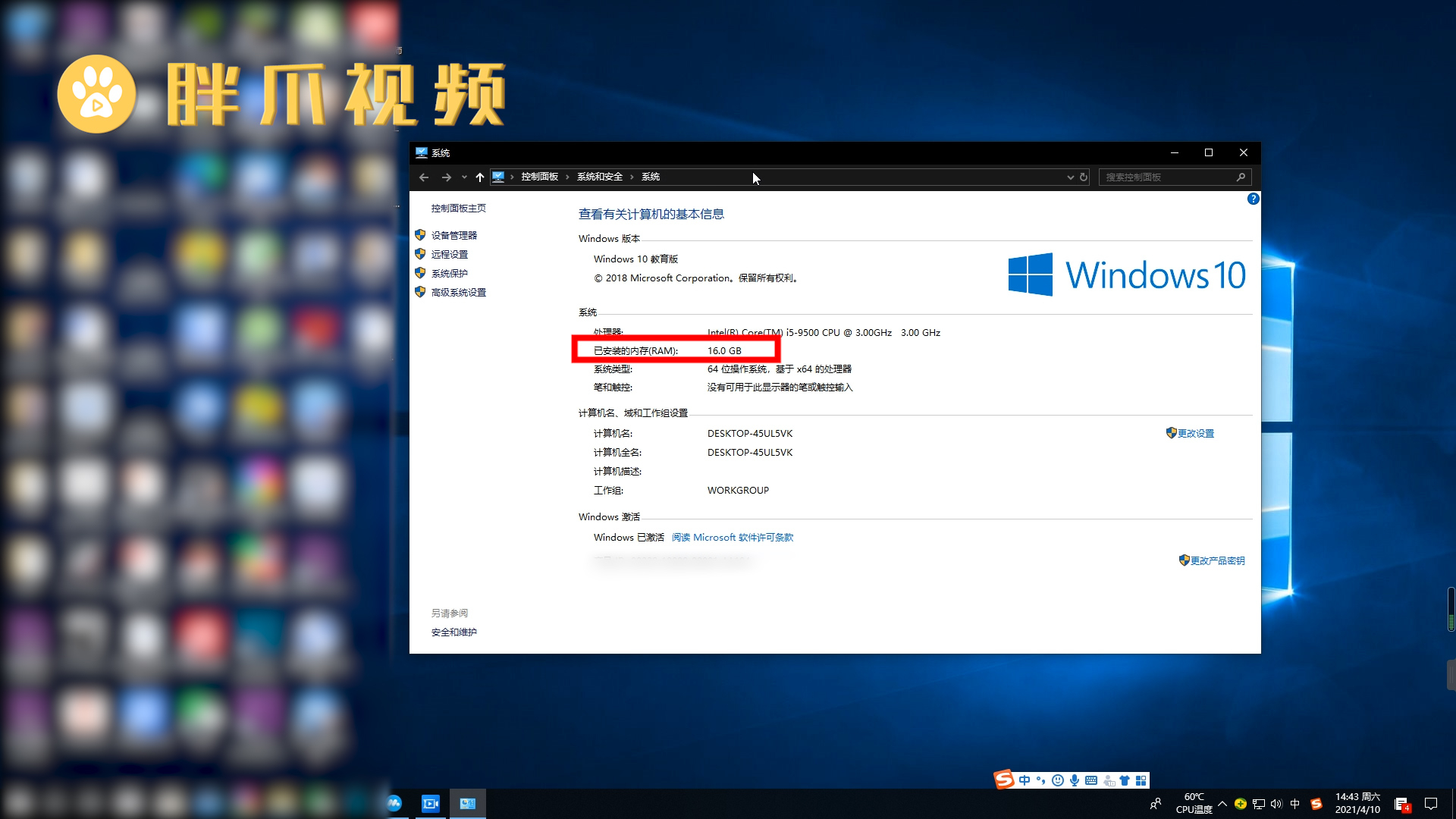
Task: Open the blue help question mark
Action: pyautogui.click(x=1253, y=199)
